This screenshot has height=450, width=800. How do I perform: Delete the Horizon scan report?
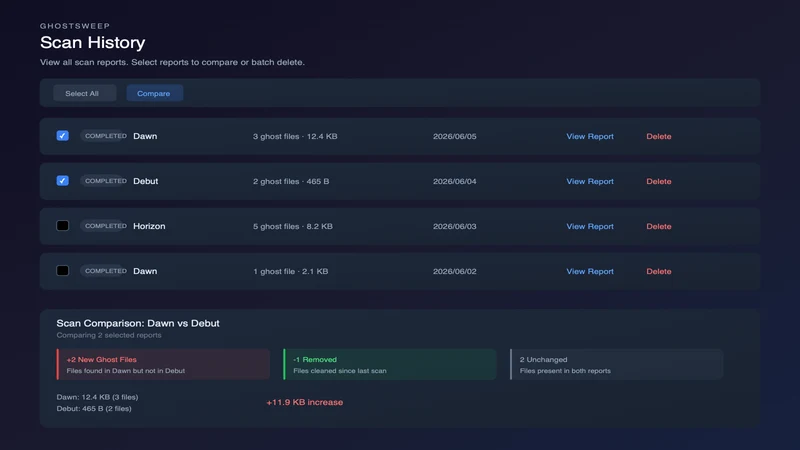point(659,226)
